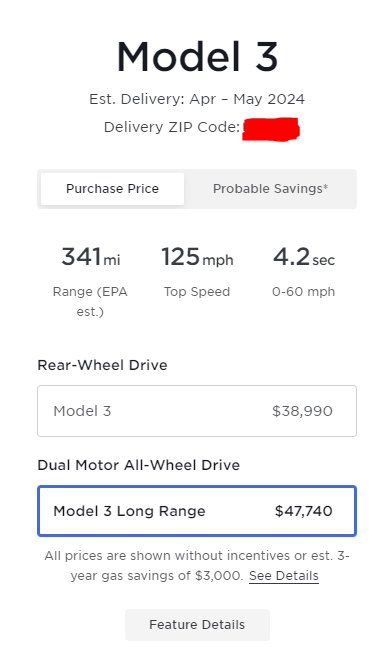Click the $38,990 price text
The height and width of the screenshot is (666, 377).
click(x=302, y=411)
